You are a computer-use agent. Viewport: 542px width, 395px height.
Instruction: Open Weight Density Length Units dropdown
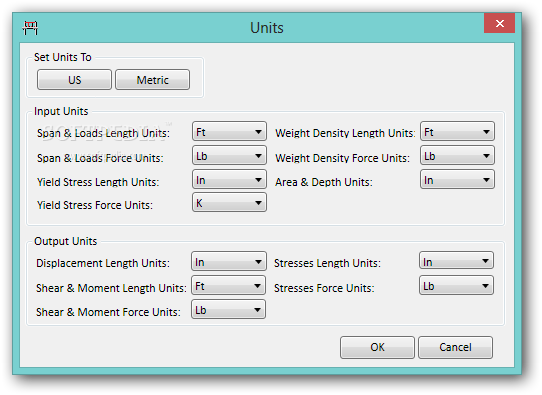click(x=457, y=131)
